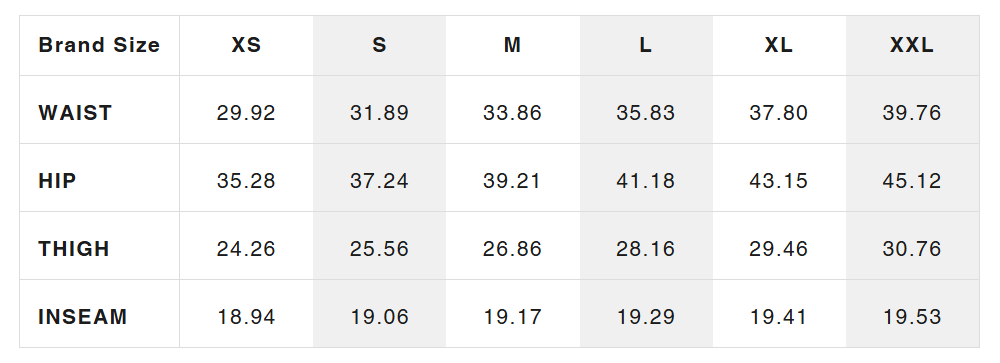Click hip value 41.18 for L

[646, 181]
